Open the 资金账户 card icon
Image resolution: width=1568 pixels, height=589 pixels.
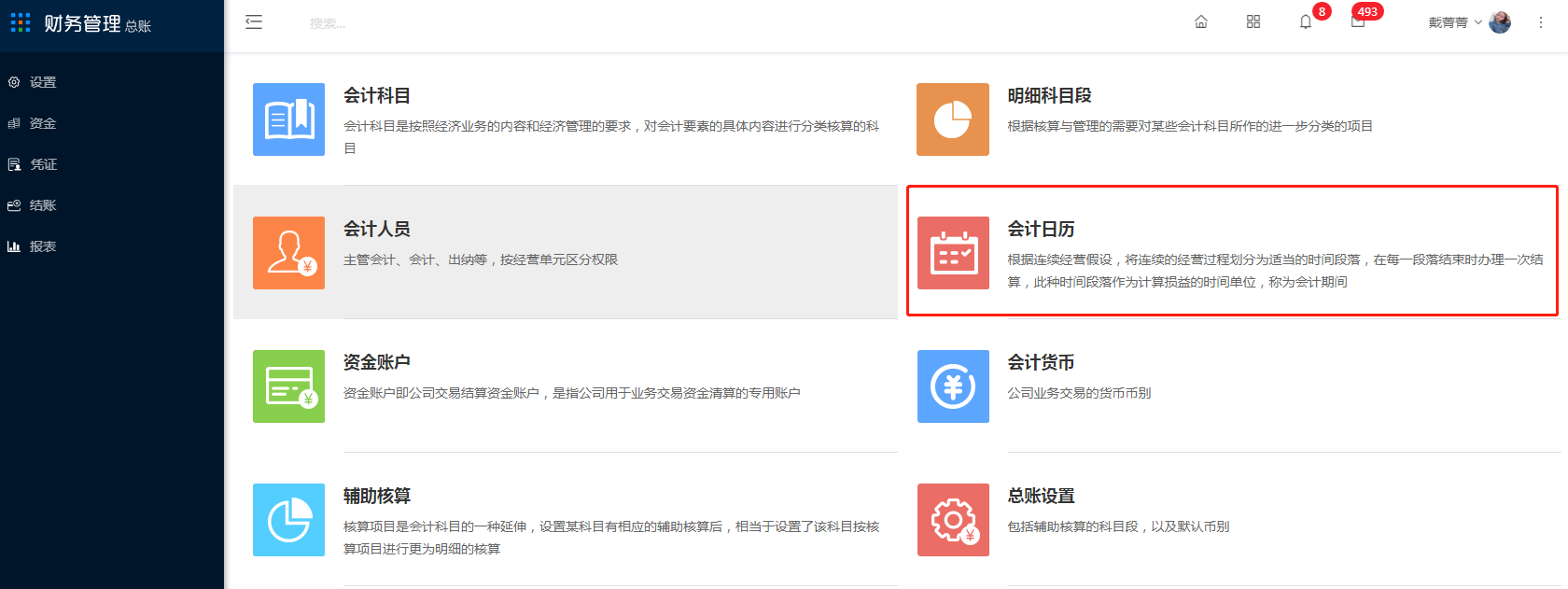(288, 386)
